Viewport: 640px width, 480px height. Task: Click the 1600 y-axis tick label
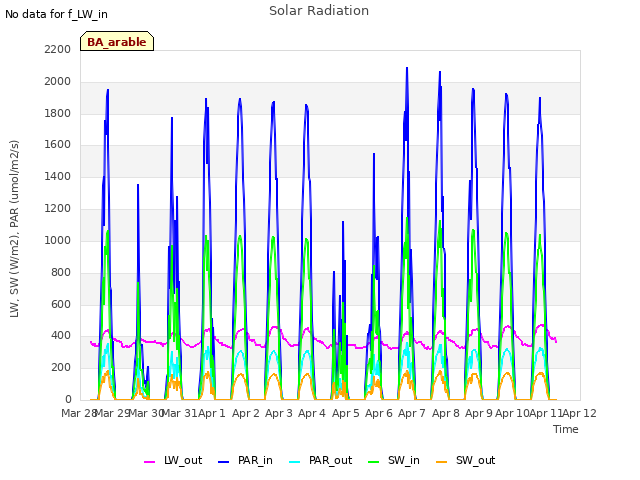(58, 144)
